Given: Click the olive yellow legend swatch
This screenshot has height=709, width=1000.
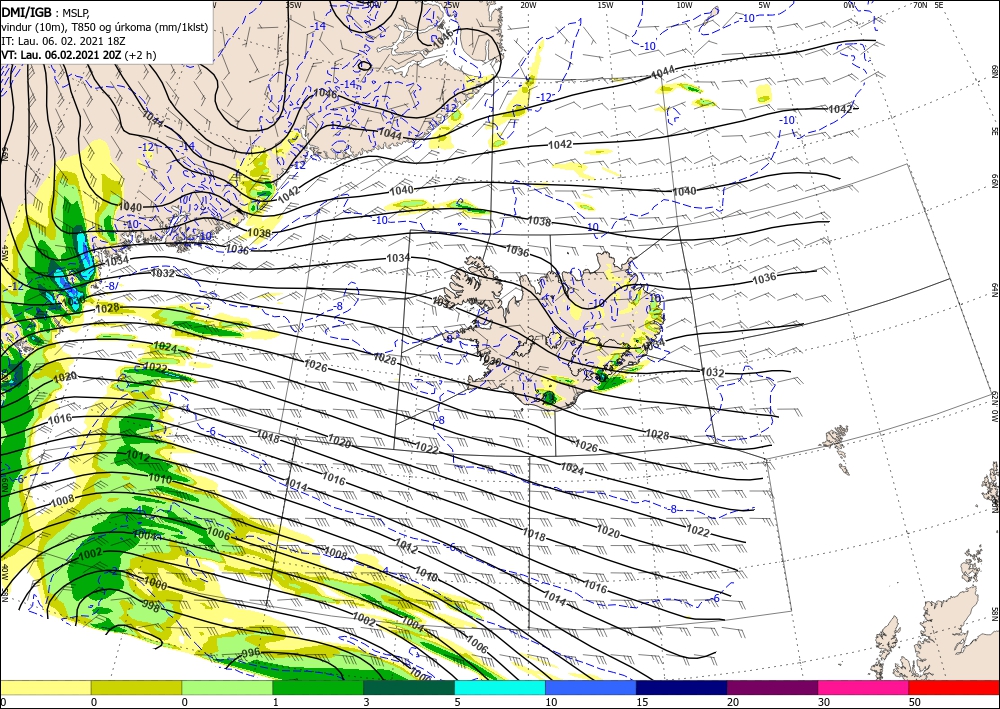Looking at the screenshot, I should click(136, 687).
